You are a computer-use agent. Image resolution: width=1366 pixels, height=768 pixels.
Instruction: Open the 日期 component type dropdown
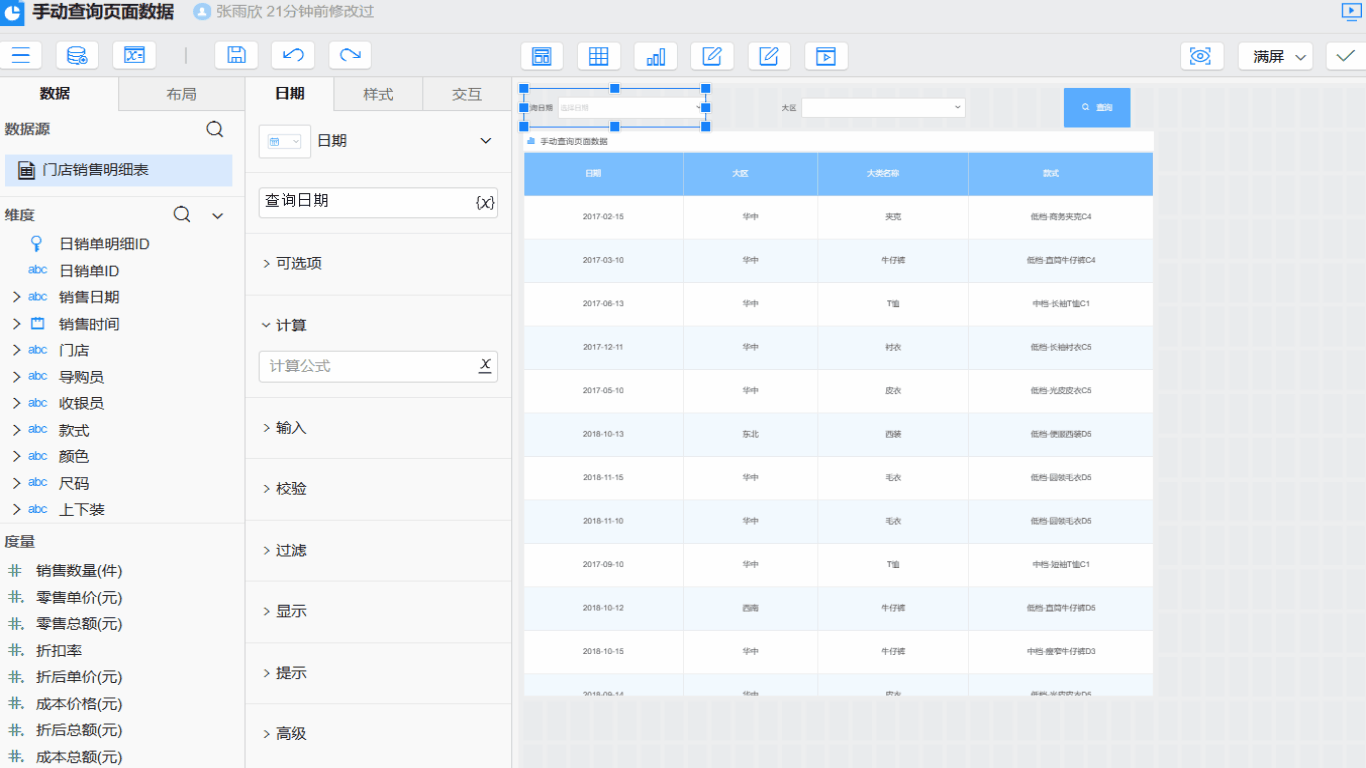click(486, 141)
